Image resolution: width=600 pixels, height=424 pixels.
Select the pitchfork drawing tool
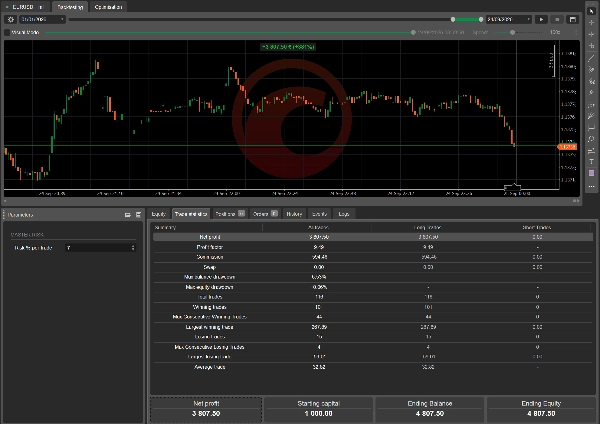591,93
